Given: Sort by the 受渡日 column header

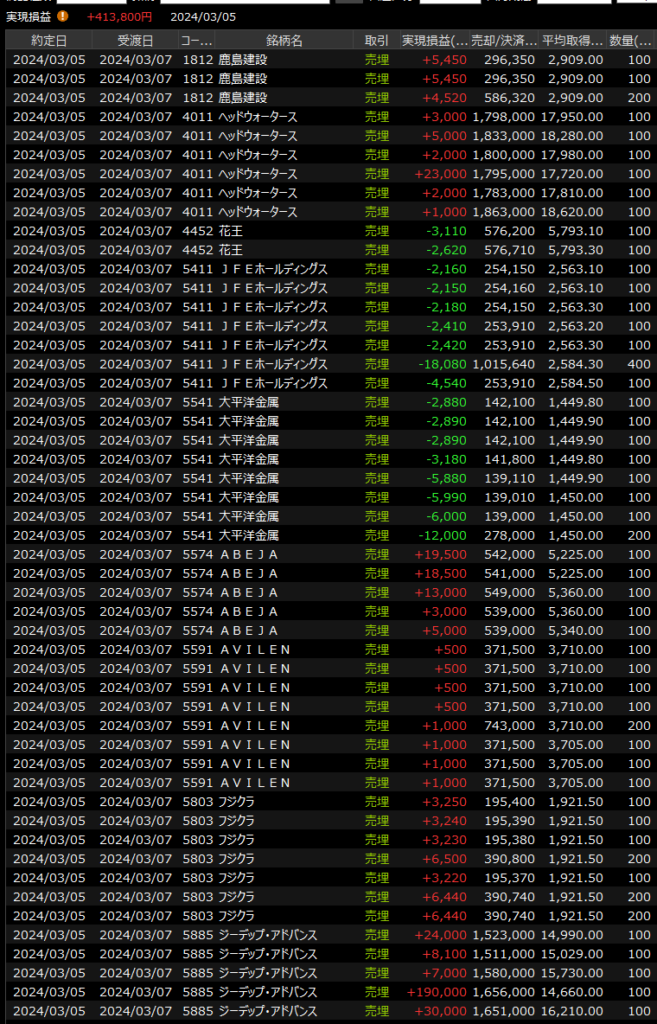Looking at the screenshot, I should pos(135,40).
